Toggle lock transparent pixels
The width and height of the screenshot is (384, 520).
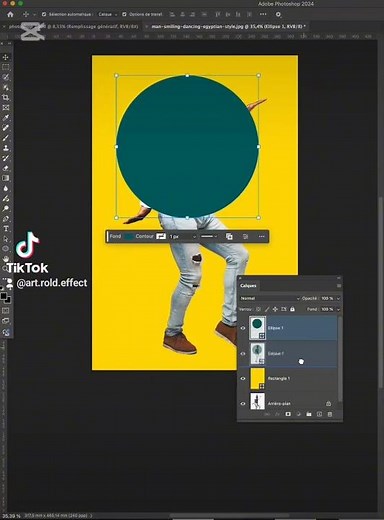tap(258, 309)
